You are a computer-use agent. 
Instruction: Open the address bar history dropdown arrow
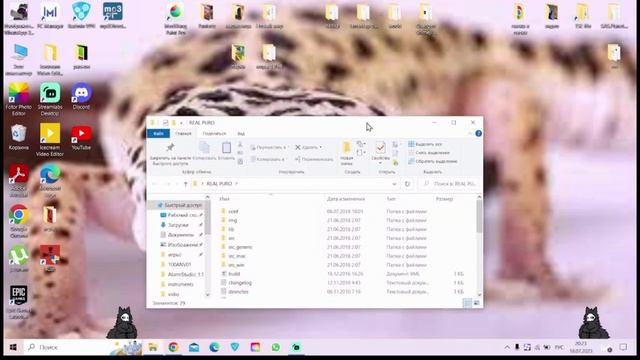coord(394,184)
